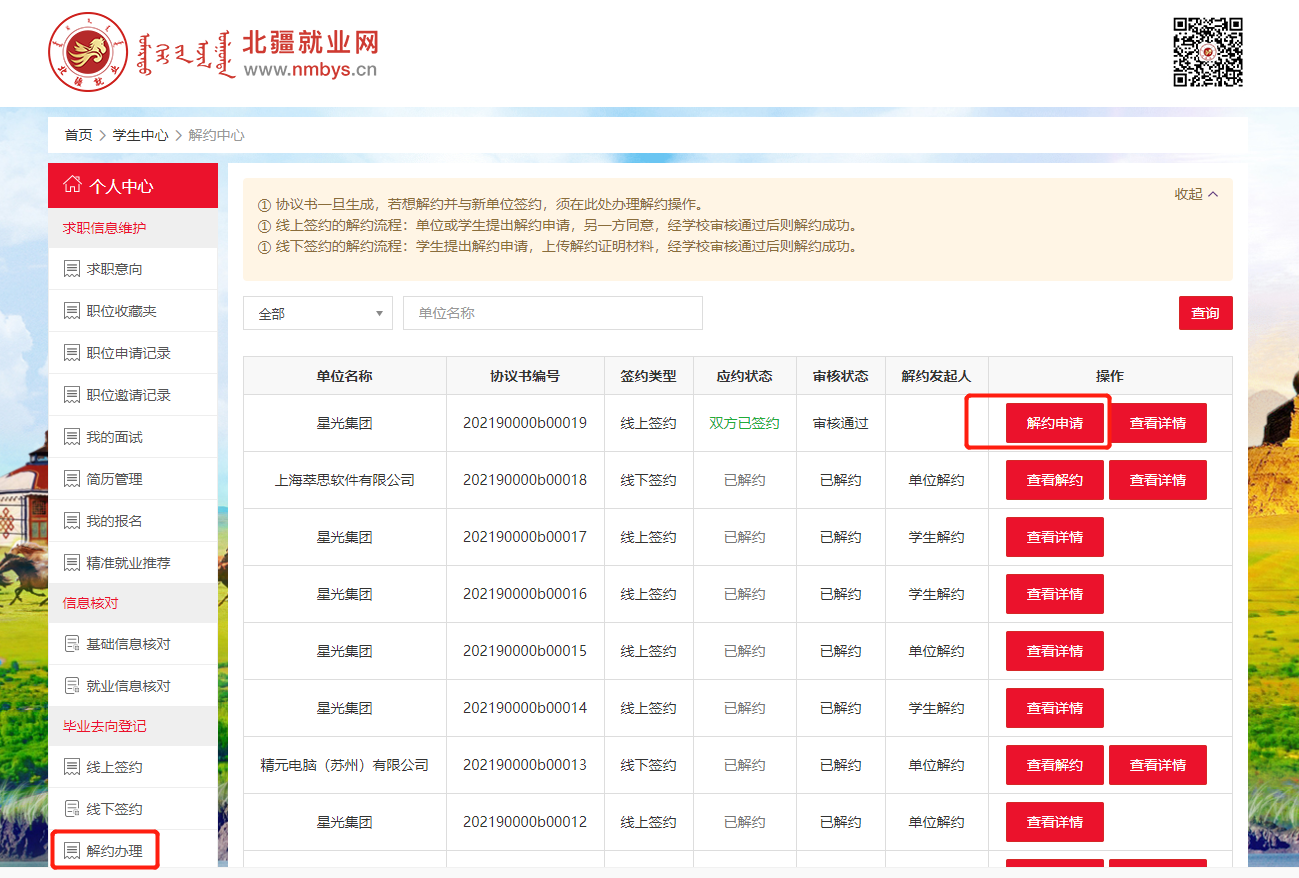Click 学生中心 breadcrumb link
Screen dimensions: 1299x878
coord(140,135)
